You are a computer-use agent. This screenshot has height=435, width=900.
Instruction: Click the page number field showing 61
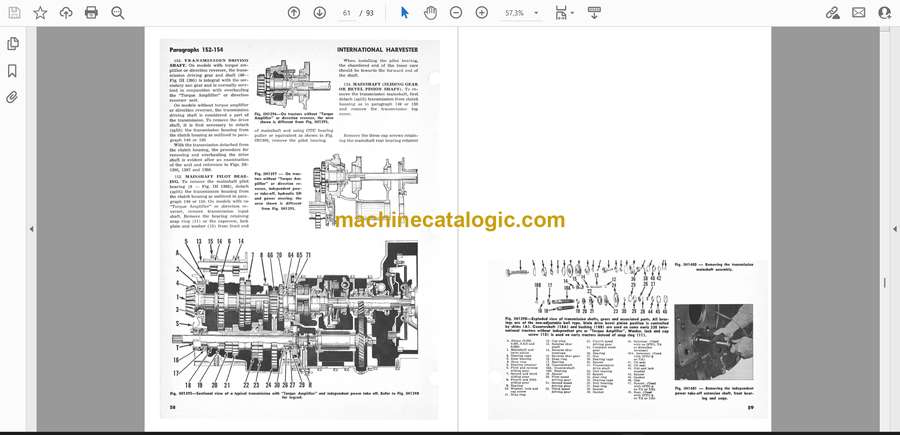[346, 13]
